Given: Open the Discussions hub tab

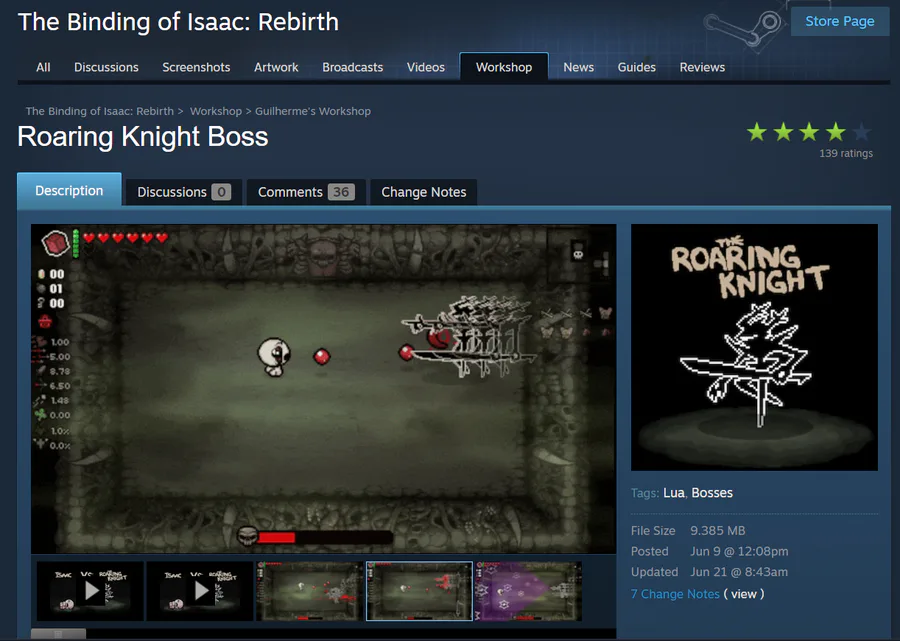Looking at the screenshot, I should 106,67.
